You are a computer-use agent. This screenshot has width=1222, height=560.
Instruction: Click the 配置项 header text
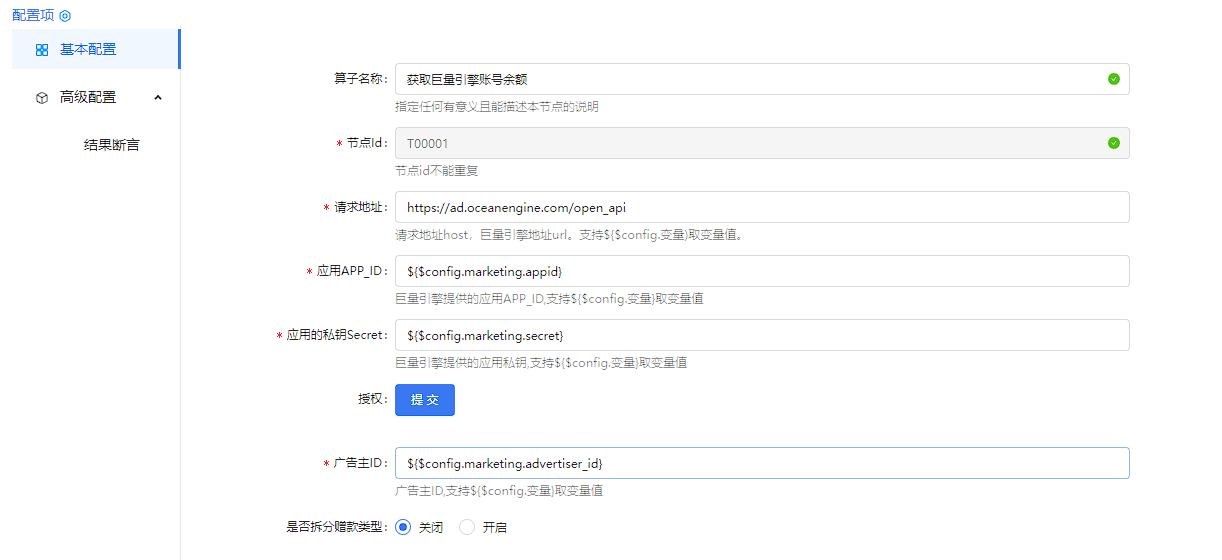click(x=33, y=16)
